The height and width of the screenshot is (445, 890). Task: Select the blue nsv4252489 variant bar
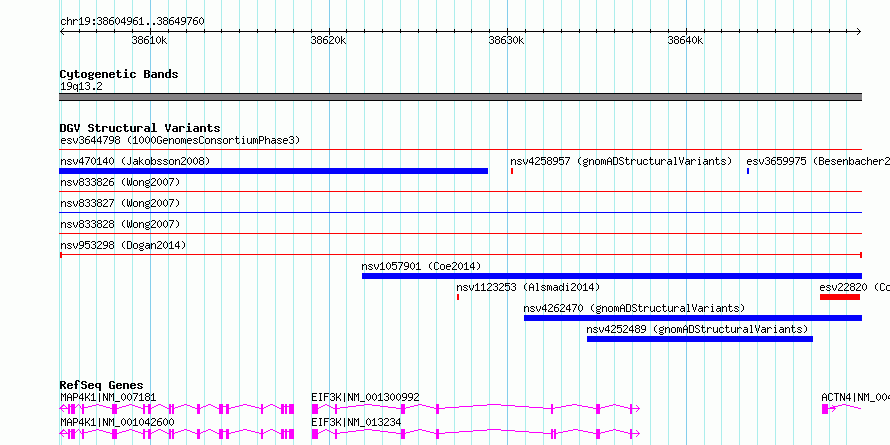tap(700, 339)
